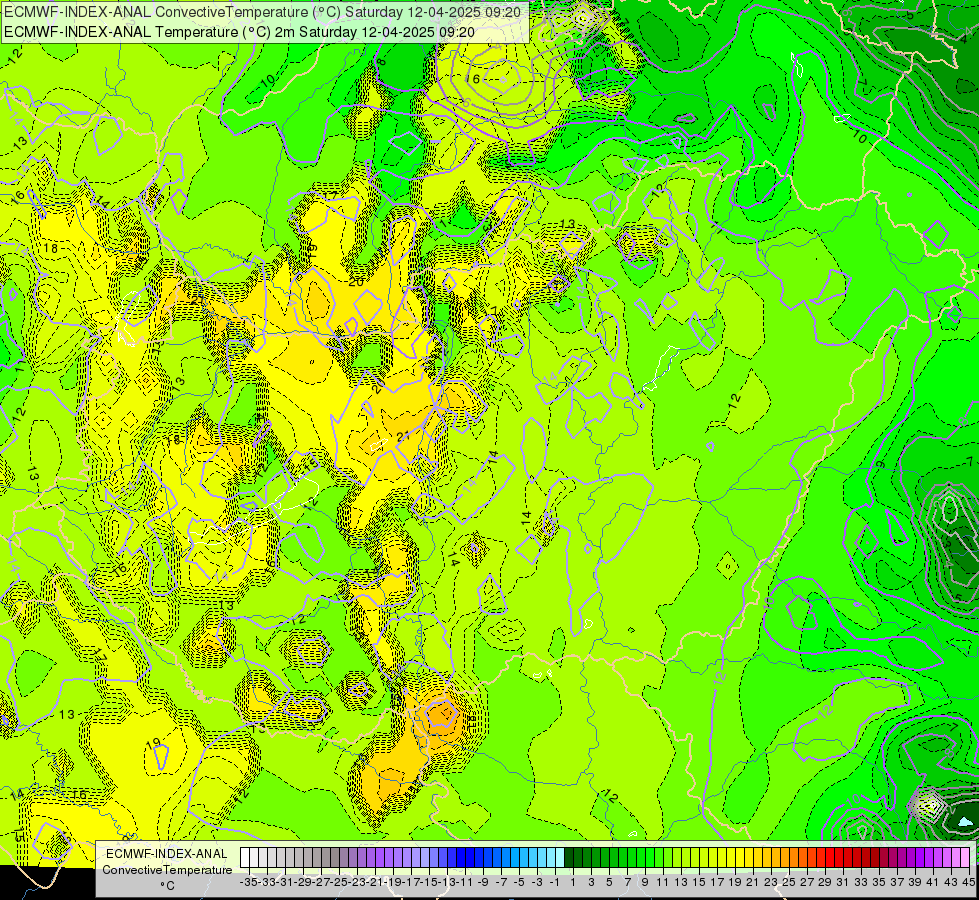This screenshot has width=979, height=900.
Task: Pick the white swatch above -35 in legend
Action: (x=245, y=857)
